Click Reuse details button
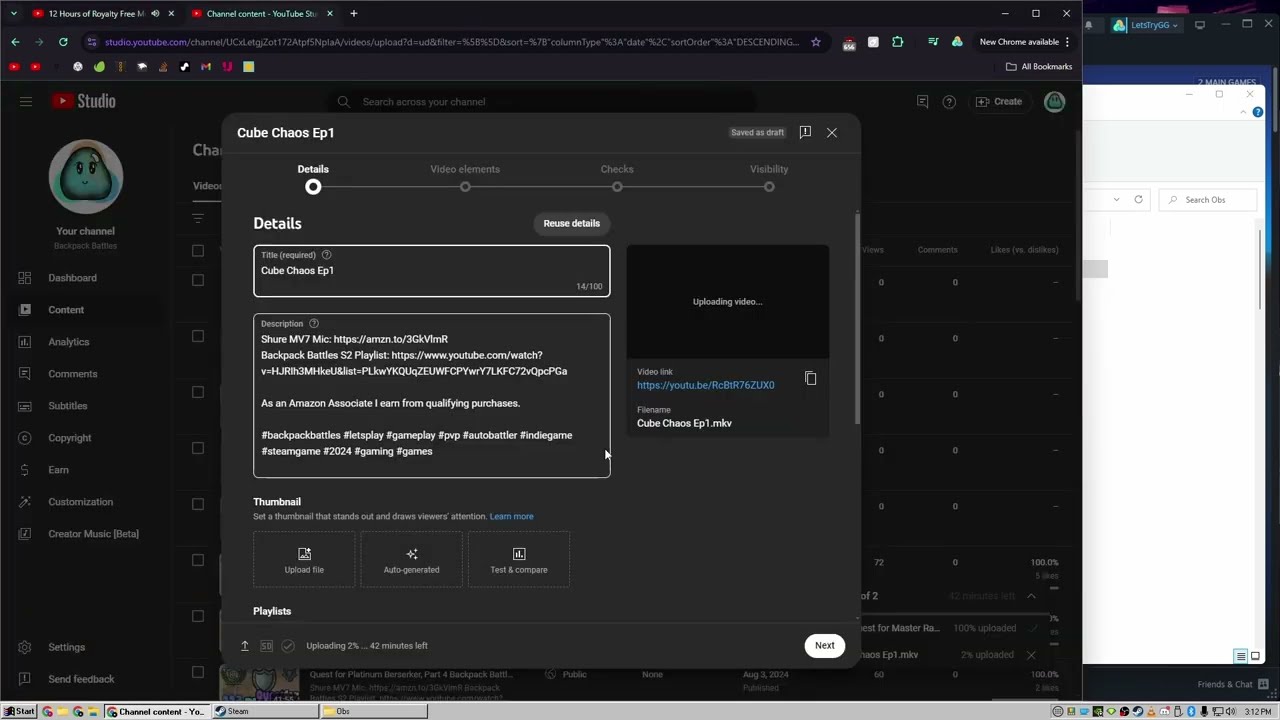Image resolution: width=1280 pixels, height=720 pixels. [x=571, y=224]
